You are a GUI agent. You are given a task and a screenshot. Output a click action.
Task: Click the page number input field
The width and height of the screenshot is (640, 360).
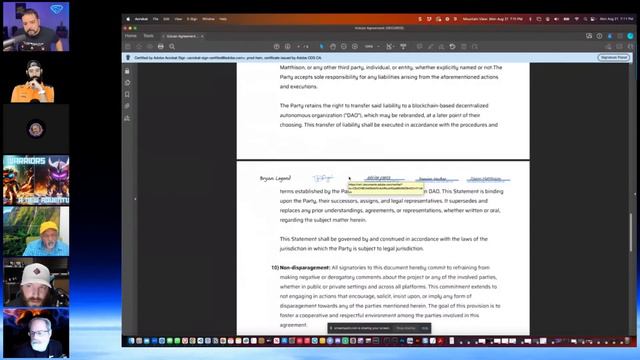coord(299,47)
